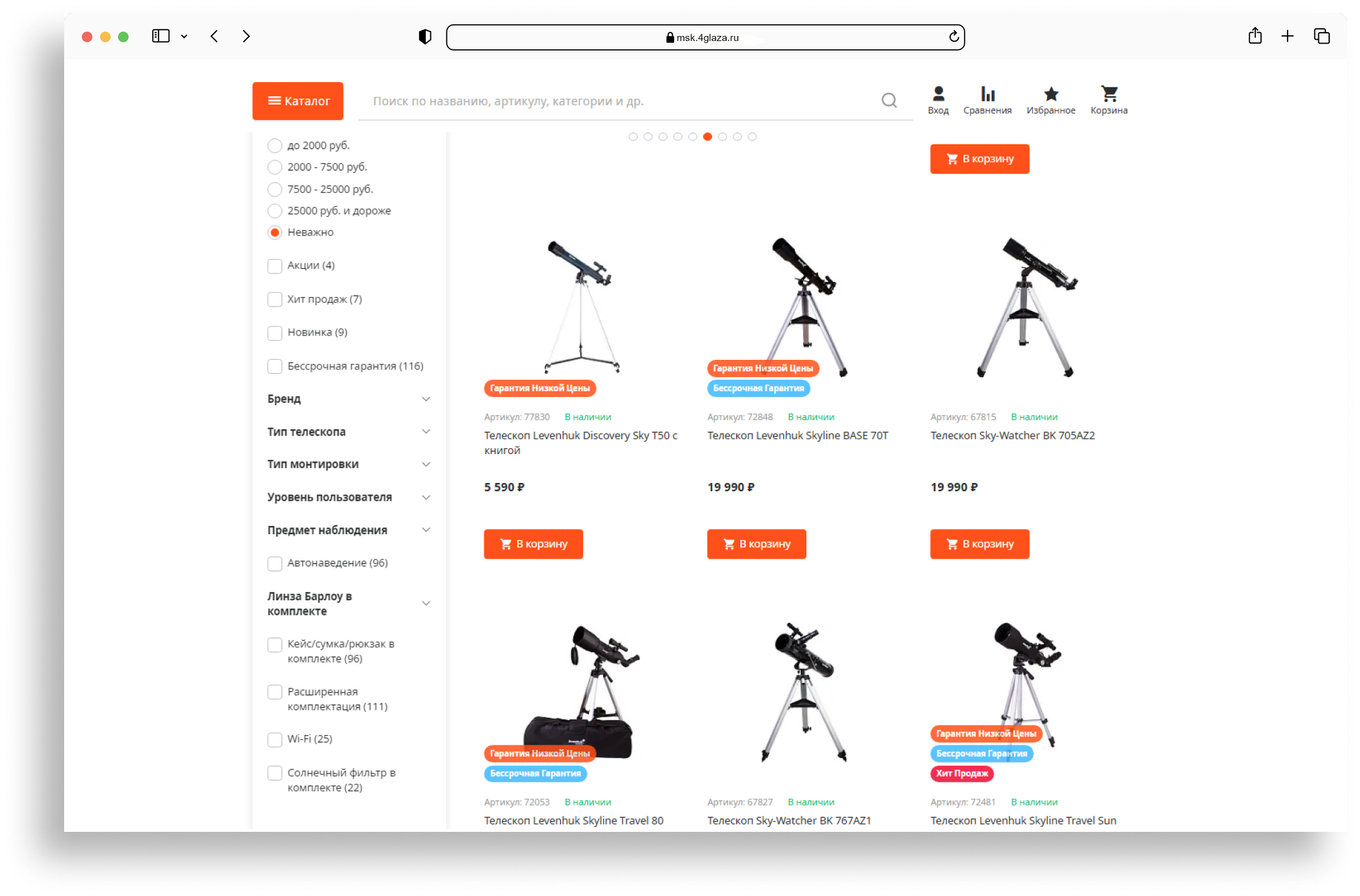Open the Каталог menu
This screenshot has width=1360, height=896.
pos(298,101)
